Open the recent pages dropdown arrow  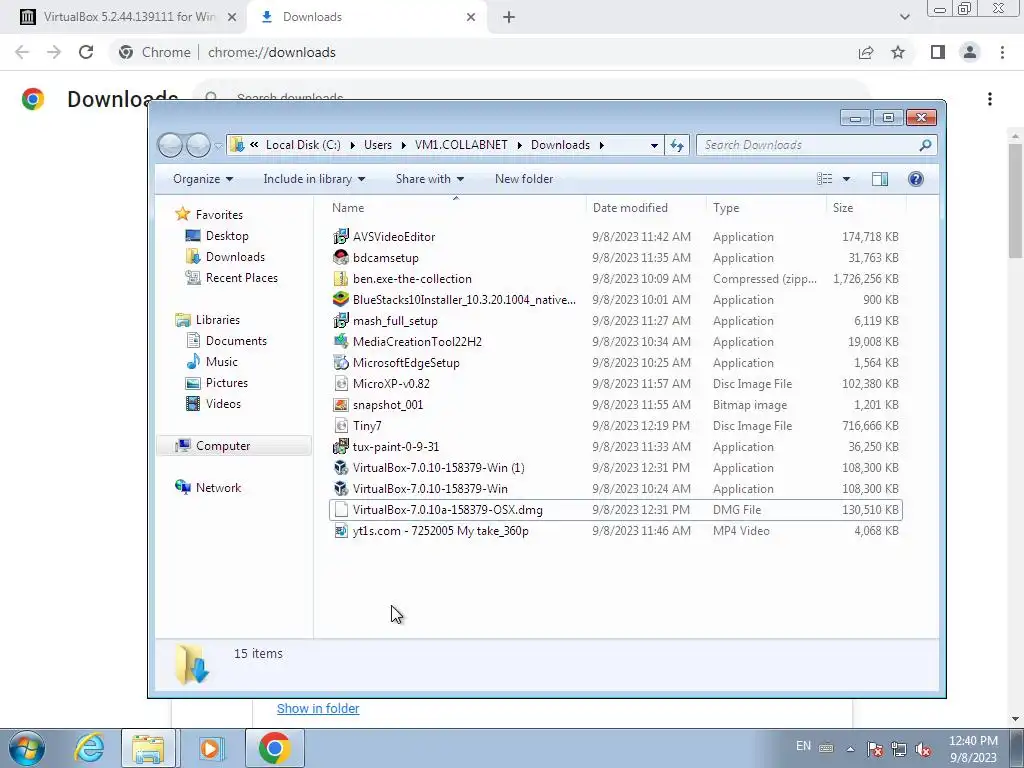(218, 146)
